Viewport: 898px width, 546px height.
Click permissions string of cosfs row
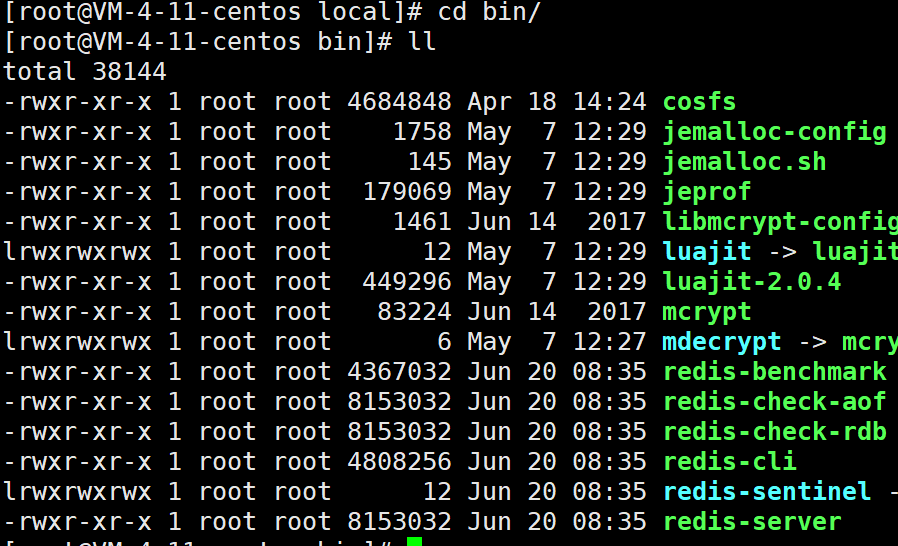77,102
